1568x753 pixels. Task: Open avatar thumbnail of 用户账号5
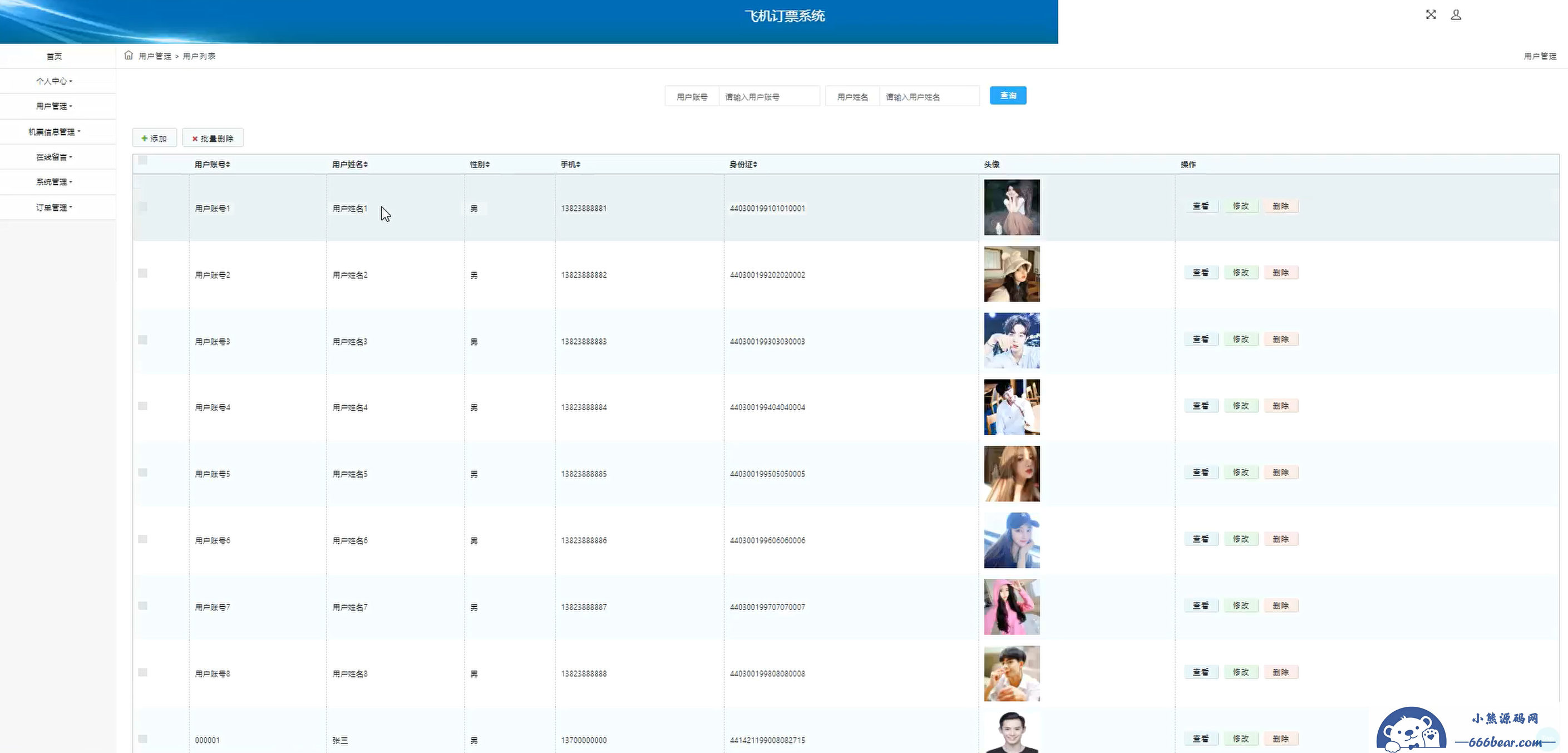pos(1012,474)
